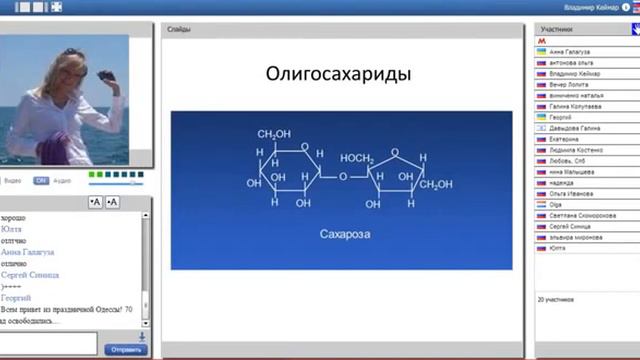Viewport: 640px width, 360px height.
Task: Open the info icon next to Владимир Кеймар
Action: [x=625, y=7]
